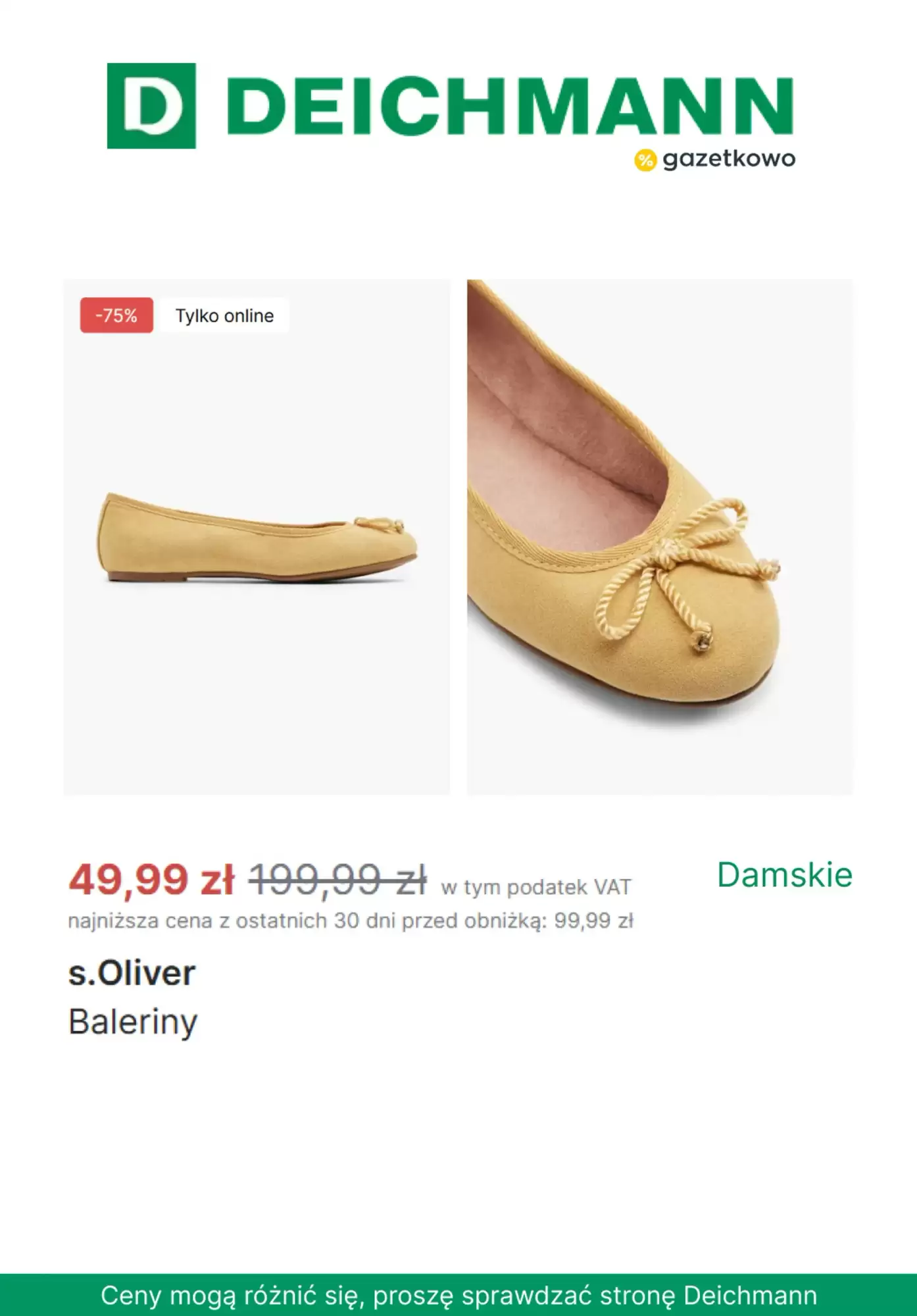Open the s.Oliver brand name
The width and height of the screenshot is (917, 1316).
pyautogui.click(x=132, y=973)
